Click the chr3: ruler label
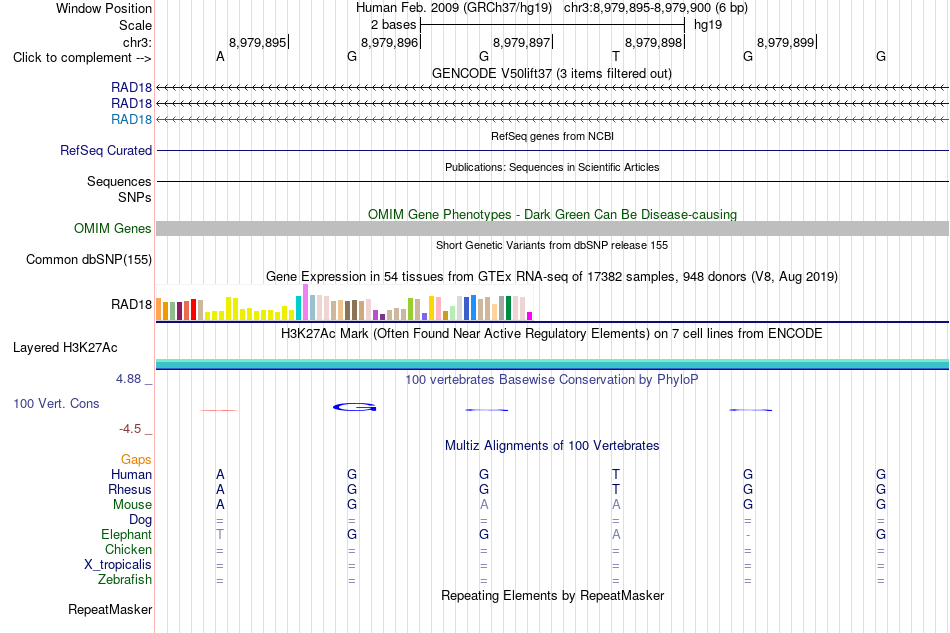The width and height of the screenshot is (950, 633). (x=137, y=42)
